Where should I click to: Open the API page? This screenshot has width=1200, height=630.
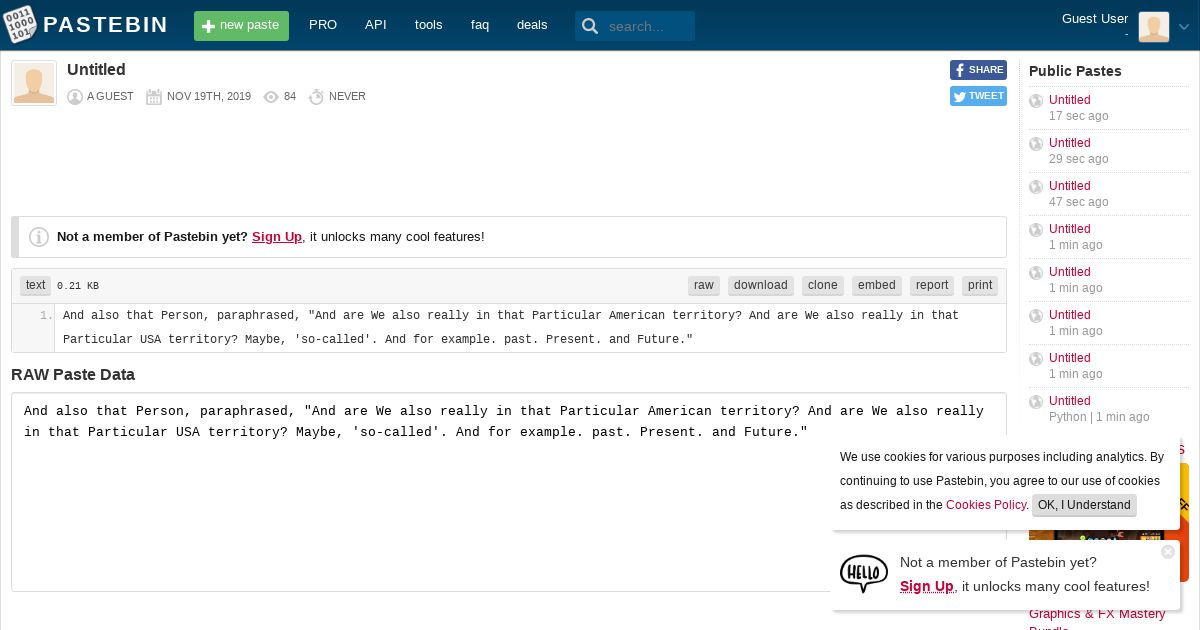click(x=376, y=25)
